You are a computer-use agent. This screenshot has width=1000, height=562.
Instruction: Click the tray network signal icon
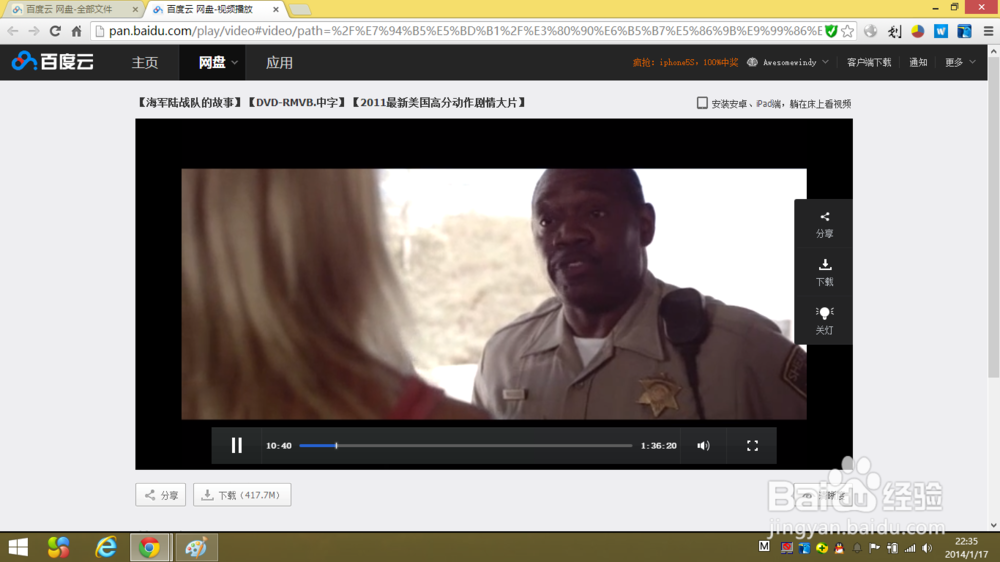[910, 548]
